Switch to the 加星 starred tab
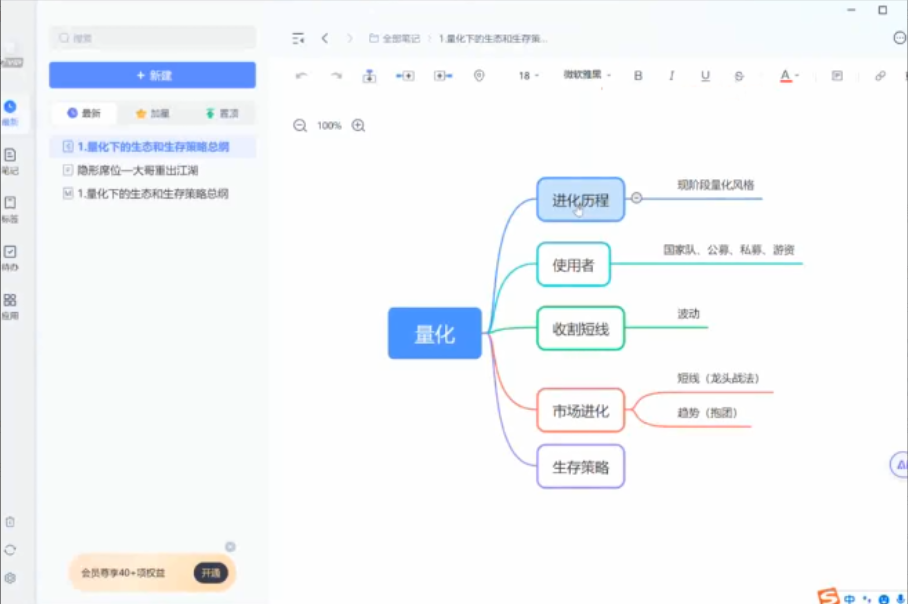908x604 pixels. pyautogui.click(x=152, y=114)
